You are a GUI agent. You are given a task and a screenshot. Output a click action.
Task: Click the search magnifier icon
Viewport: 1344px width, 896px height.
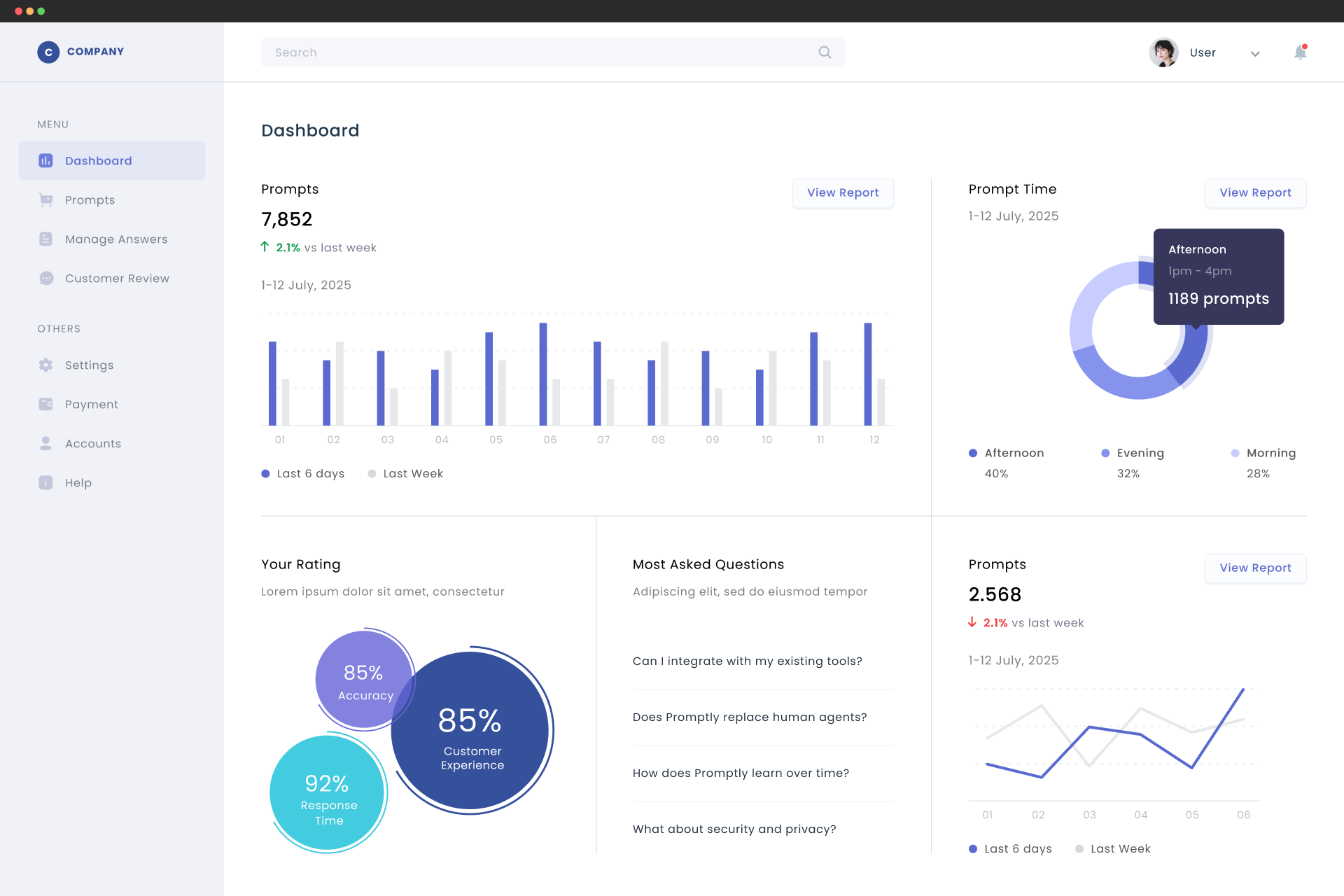(825, 52)
